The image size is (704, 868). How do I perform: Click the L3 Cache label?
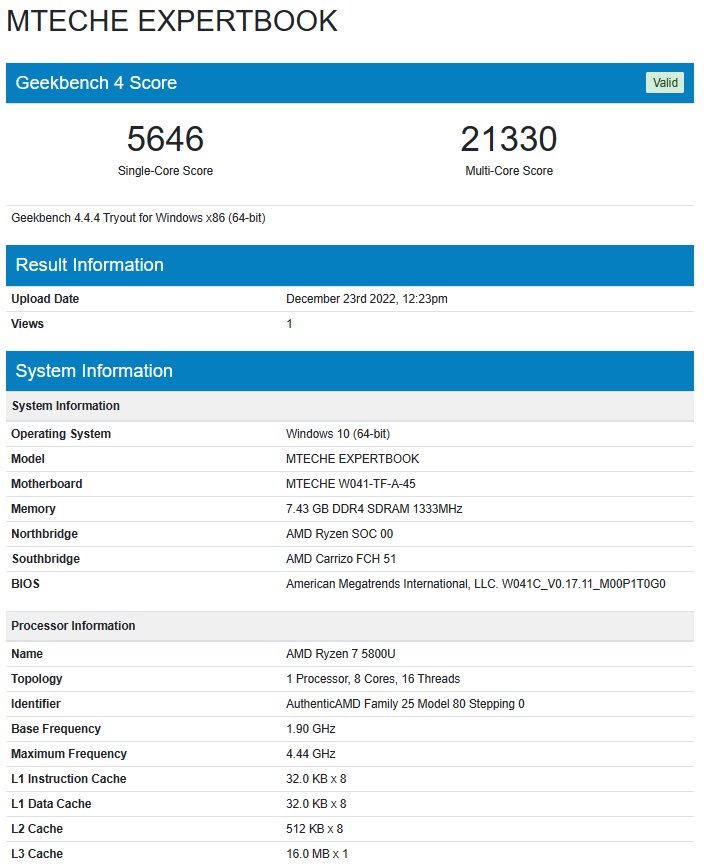[x=37, y=854]
